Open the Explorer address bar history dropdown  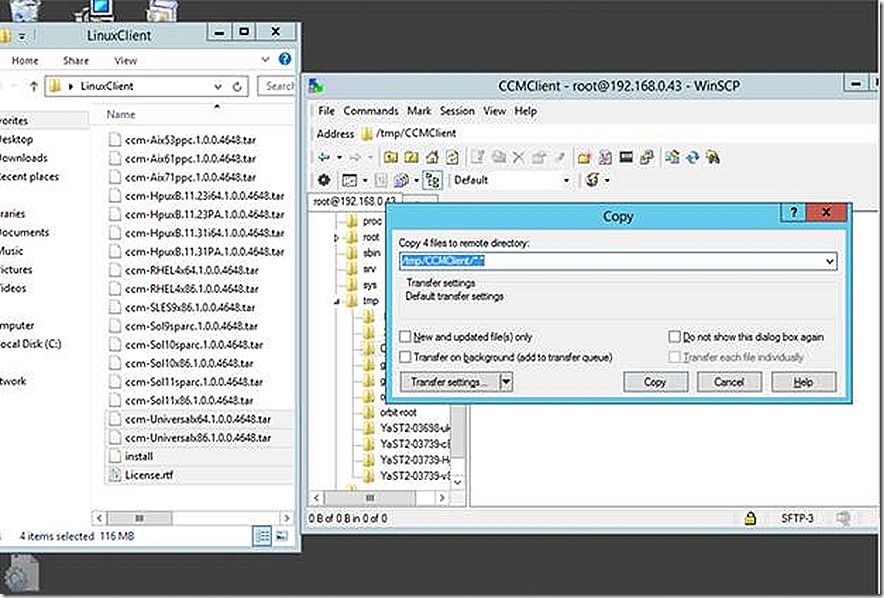point(218,86)
